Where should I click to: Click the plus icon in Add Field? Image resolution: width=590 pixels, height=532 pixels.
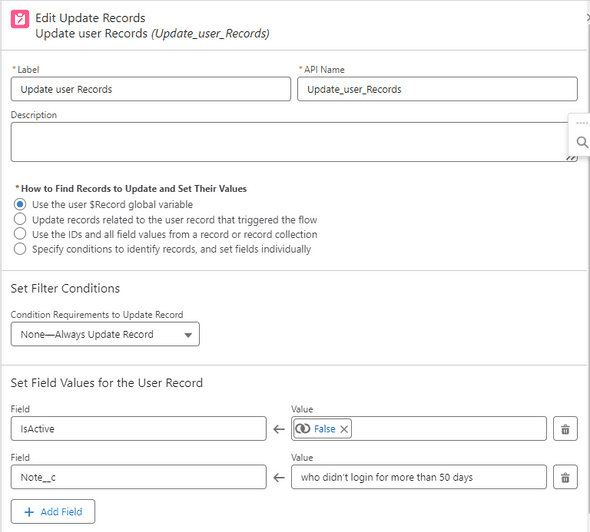[x=29, y=512]
